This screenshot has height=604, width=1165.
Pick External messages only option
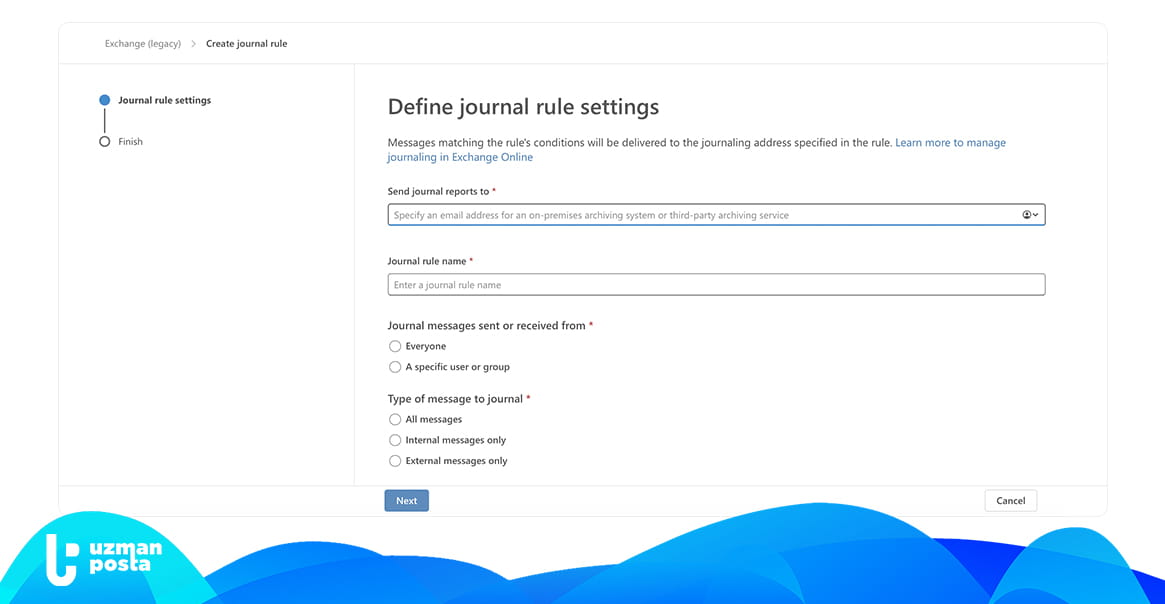(x=395, y=461)
